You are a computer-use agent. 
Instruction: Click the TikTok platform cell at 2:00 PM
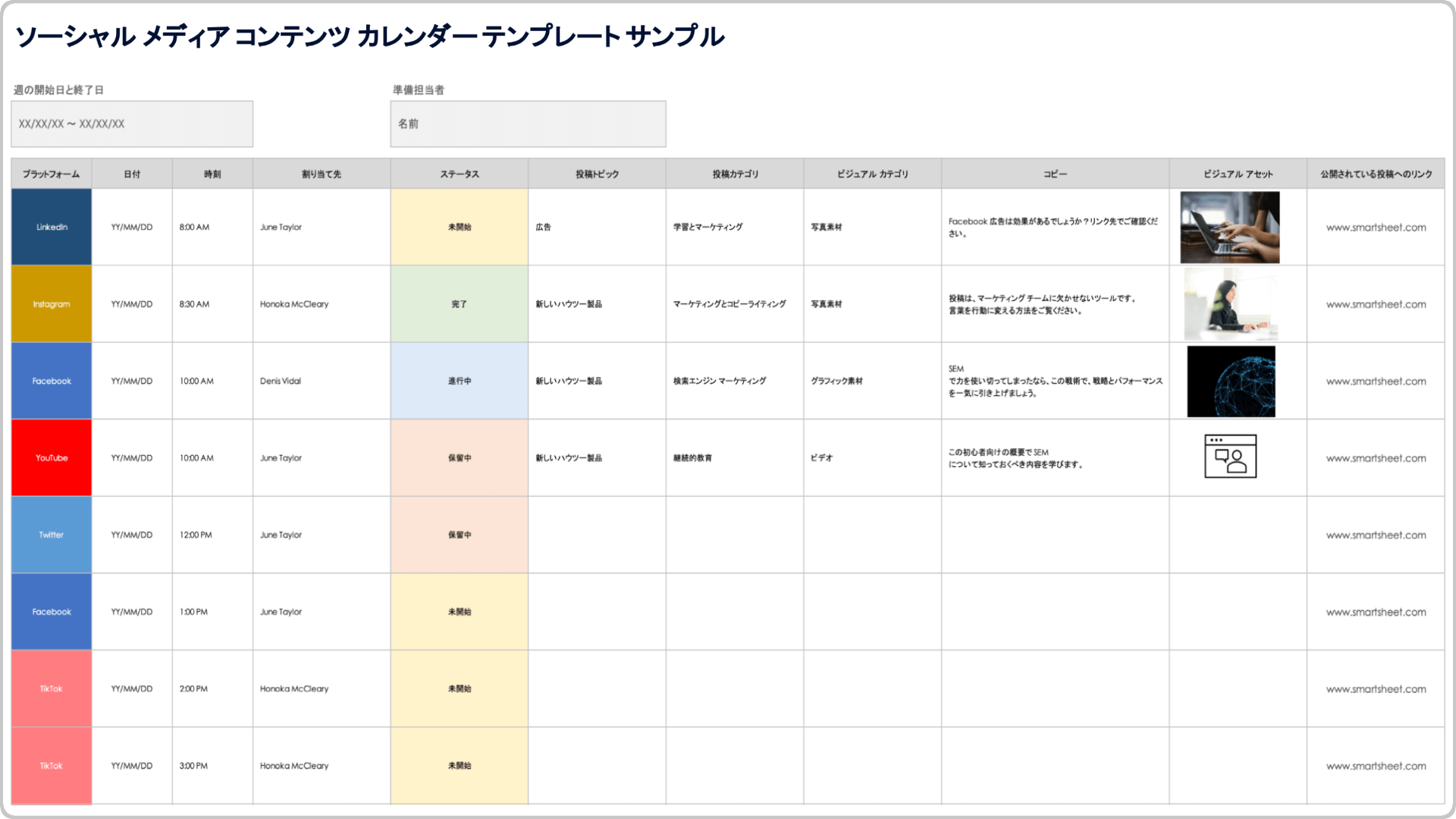click(52, 689)
